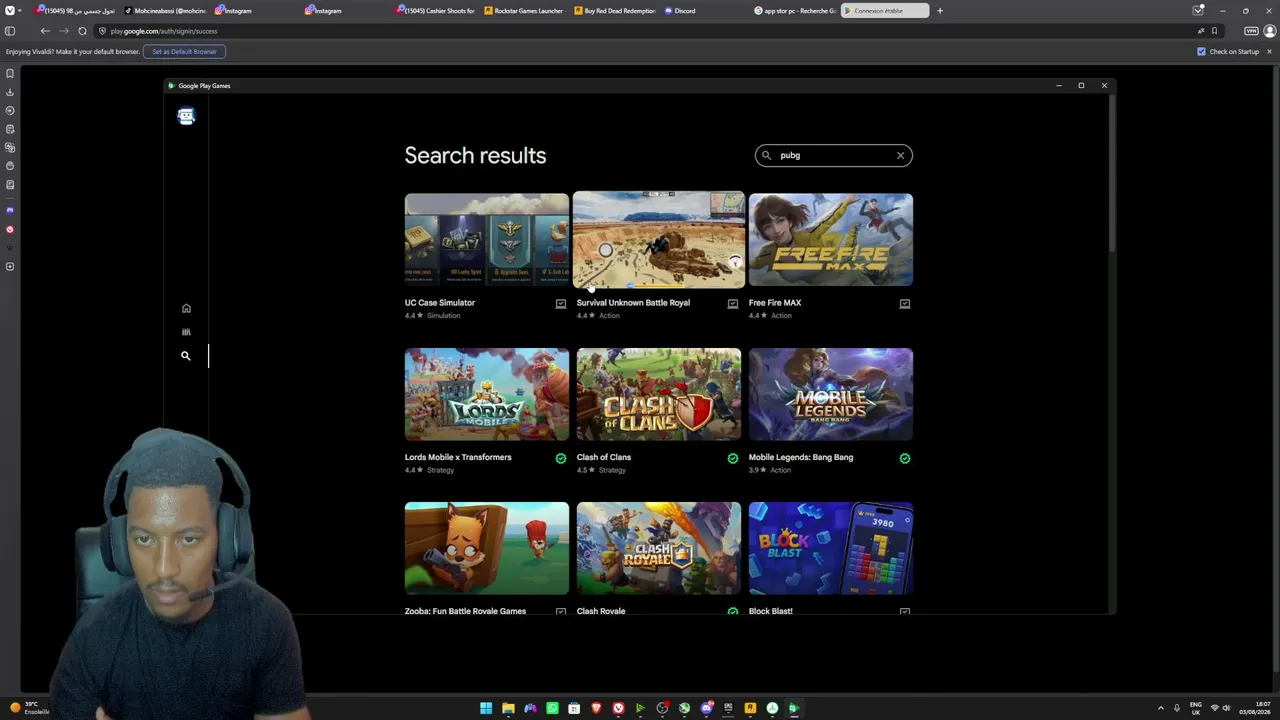Click the green checkmark beside Clash Royale
Screen dimensions: 1280x720
(732, 611)
